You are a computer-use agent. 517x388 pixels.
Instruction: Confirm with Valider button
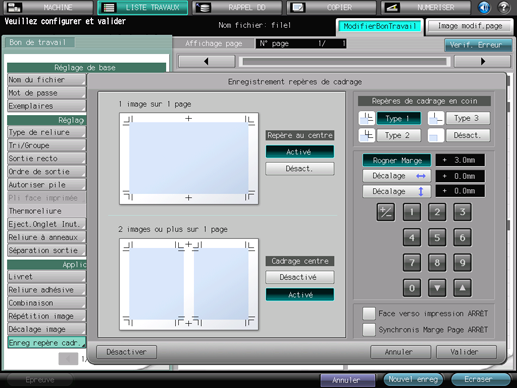(466, 352)
